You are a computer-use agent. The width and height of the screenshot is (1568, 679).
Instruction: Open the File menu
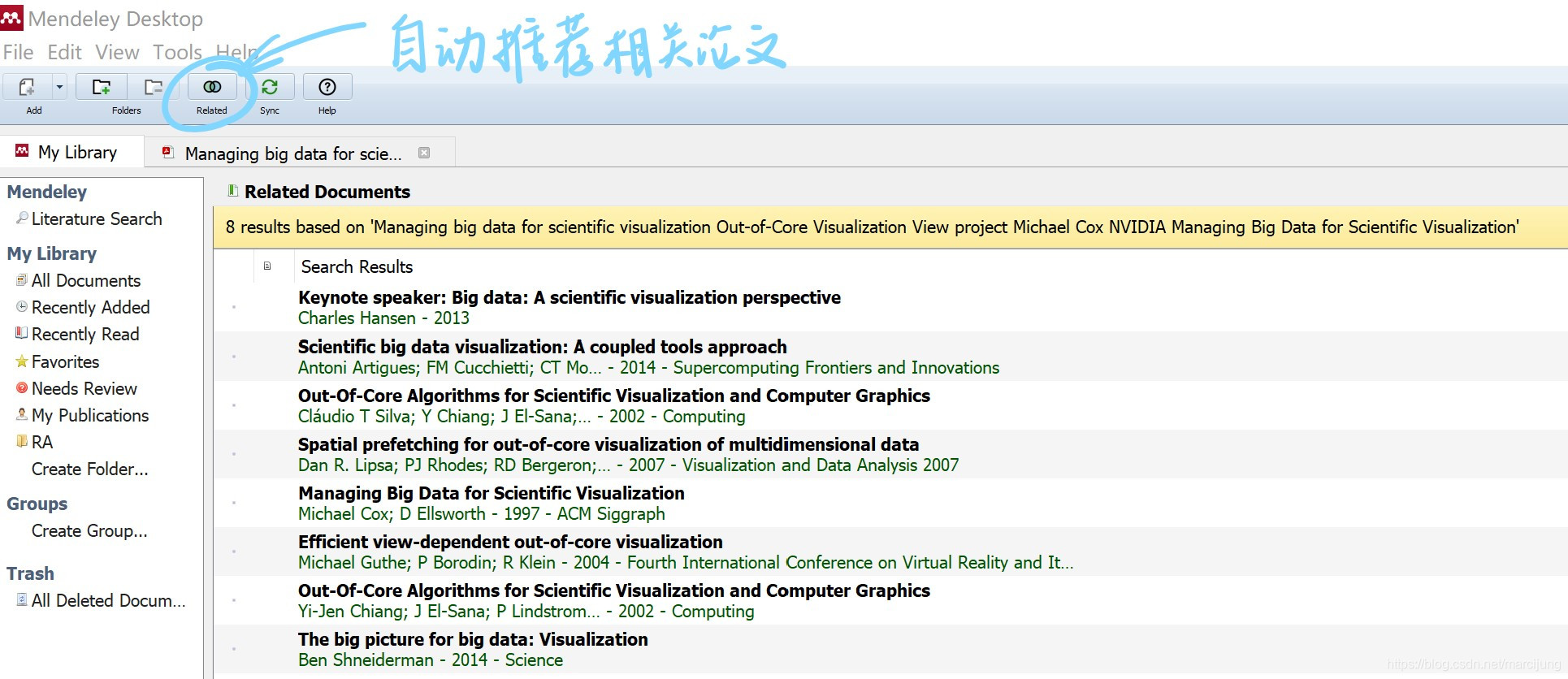[18, 52]
